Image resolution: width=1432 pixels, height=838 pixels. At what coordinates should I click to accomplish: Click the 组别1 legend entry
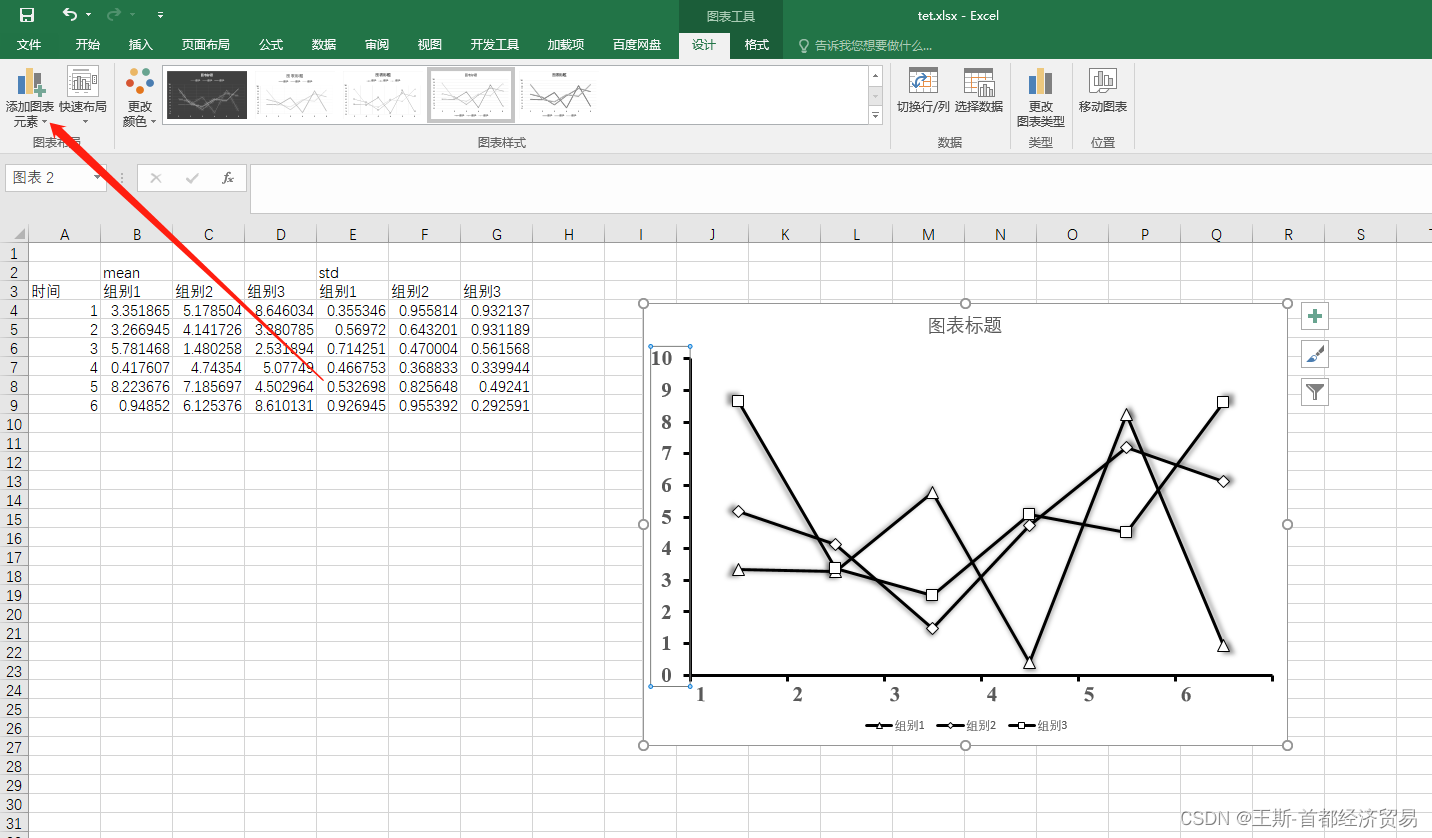(x=895, y=726)
